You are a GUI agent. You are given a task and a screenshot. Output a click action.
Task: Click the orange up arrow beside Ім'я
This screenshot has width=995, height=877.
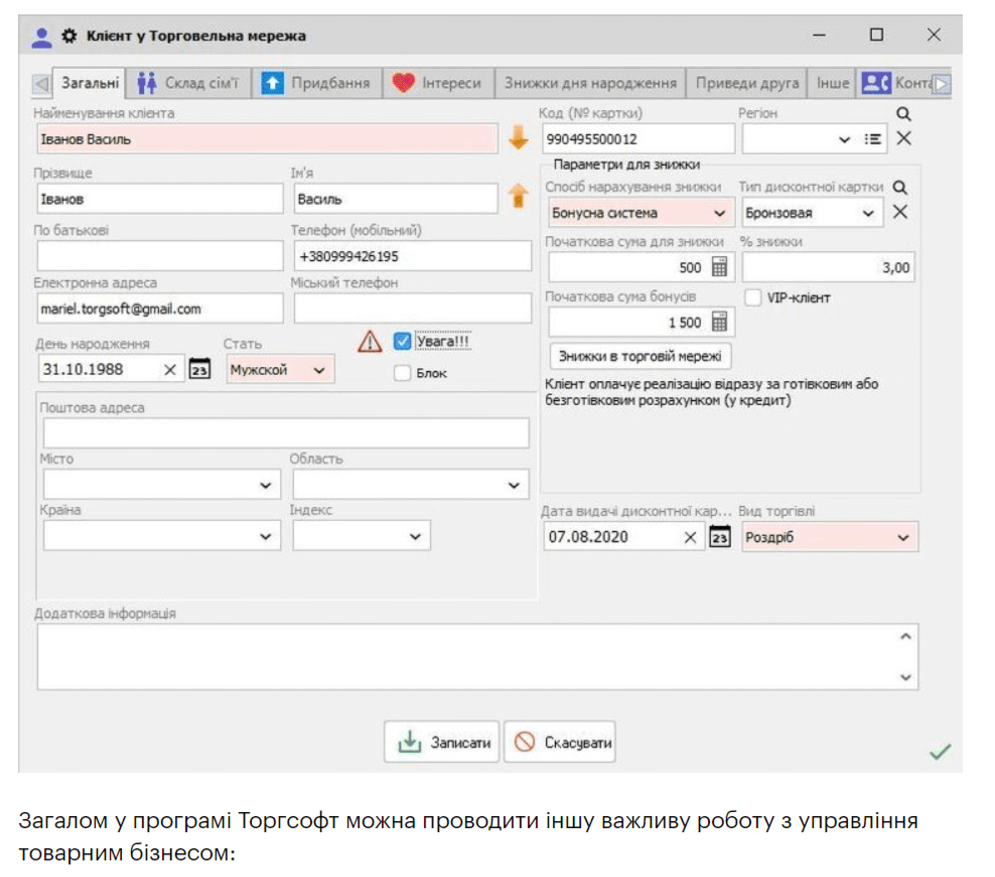(x=518, y=197)
